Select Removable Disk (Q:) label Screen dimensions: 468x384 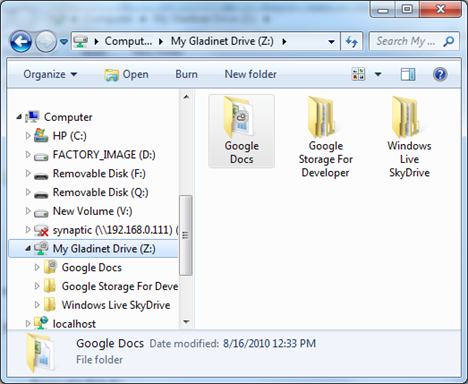point(100,192)
